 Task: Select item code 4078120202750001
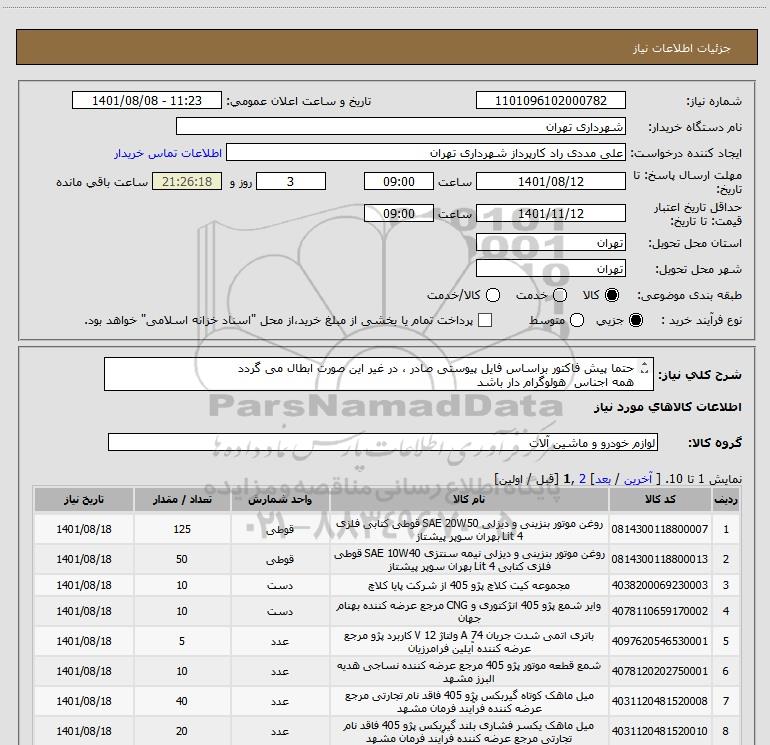(x=660, y=671)
